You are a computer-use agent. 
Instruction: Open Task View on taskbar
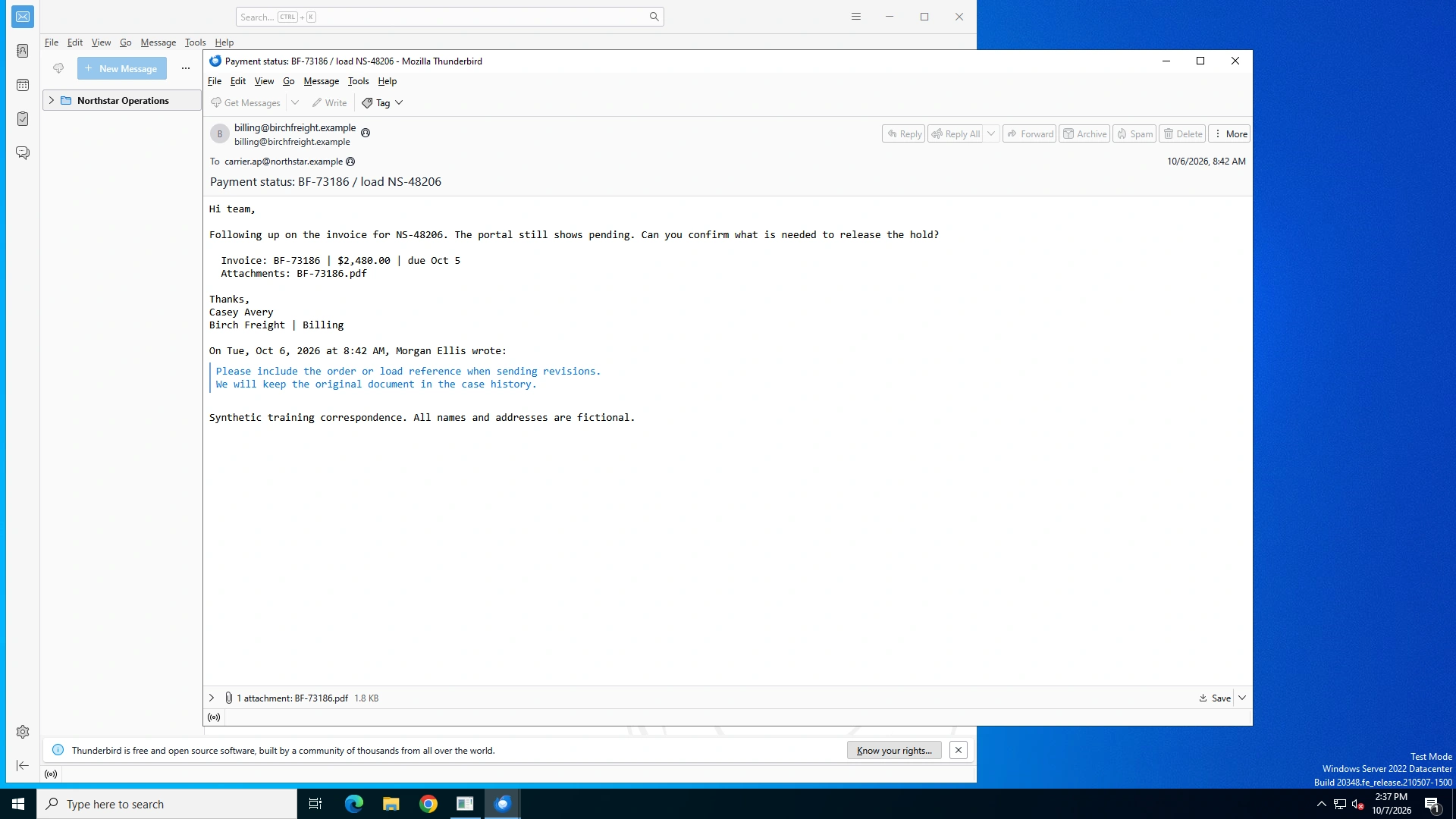[315, 804]
